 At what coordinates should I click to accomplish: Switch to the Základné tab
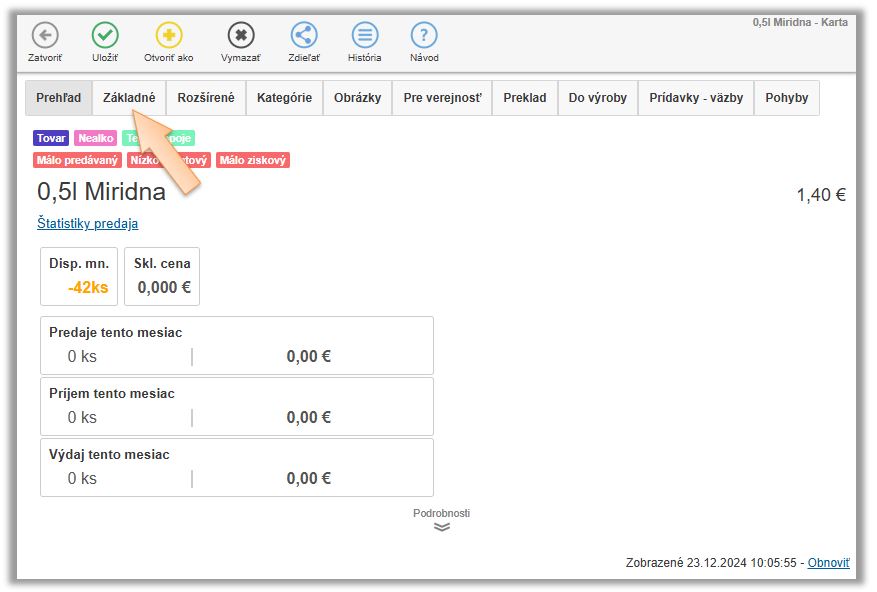[129, 98]
